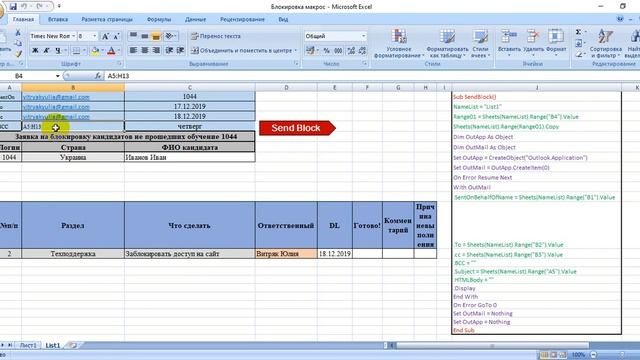The width and height of the screenshot is (640, 360).
Task: Save workbook via Quick Access toolbar
Action: point(13,7)
